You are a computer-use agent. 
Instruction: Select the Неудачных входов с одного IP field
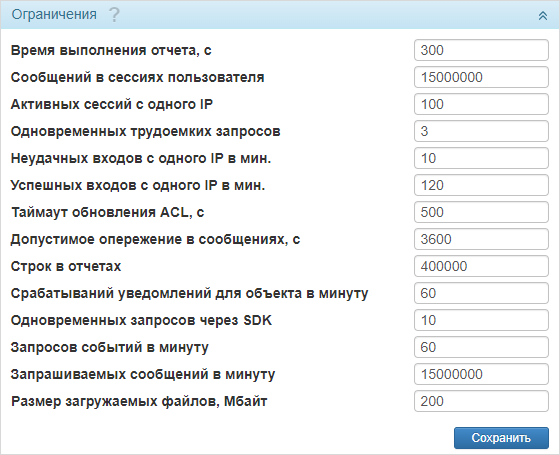481,158
